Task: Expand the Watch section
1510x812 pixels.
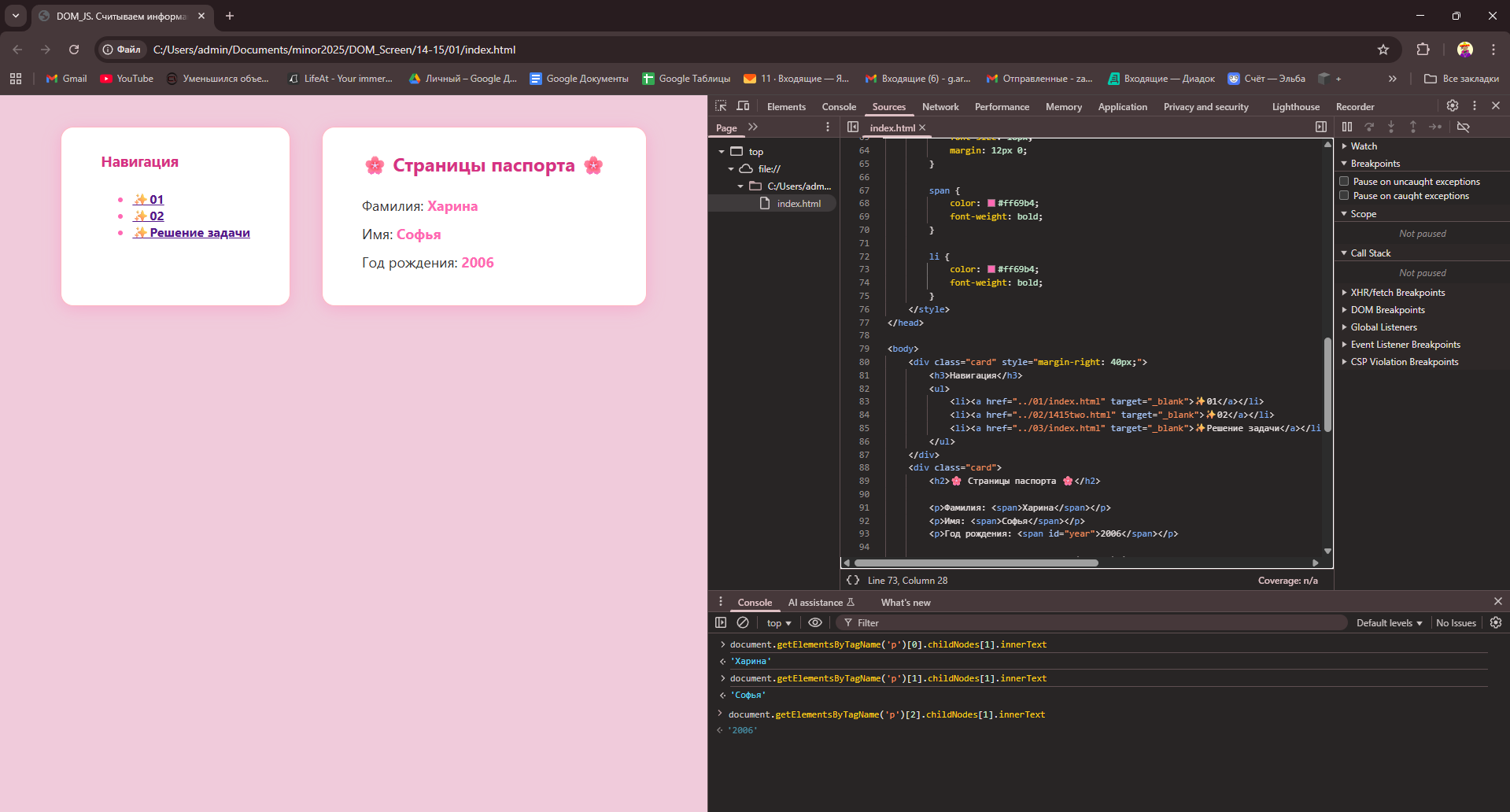Action: coord(1364,146)
